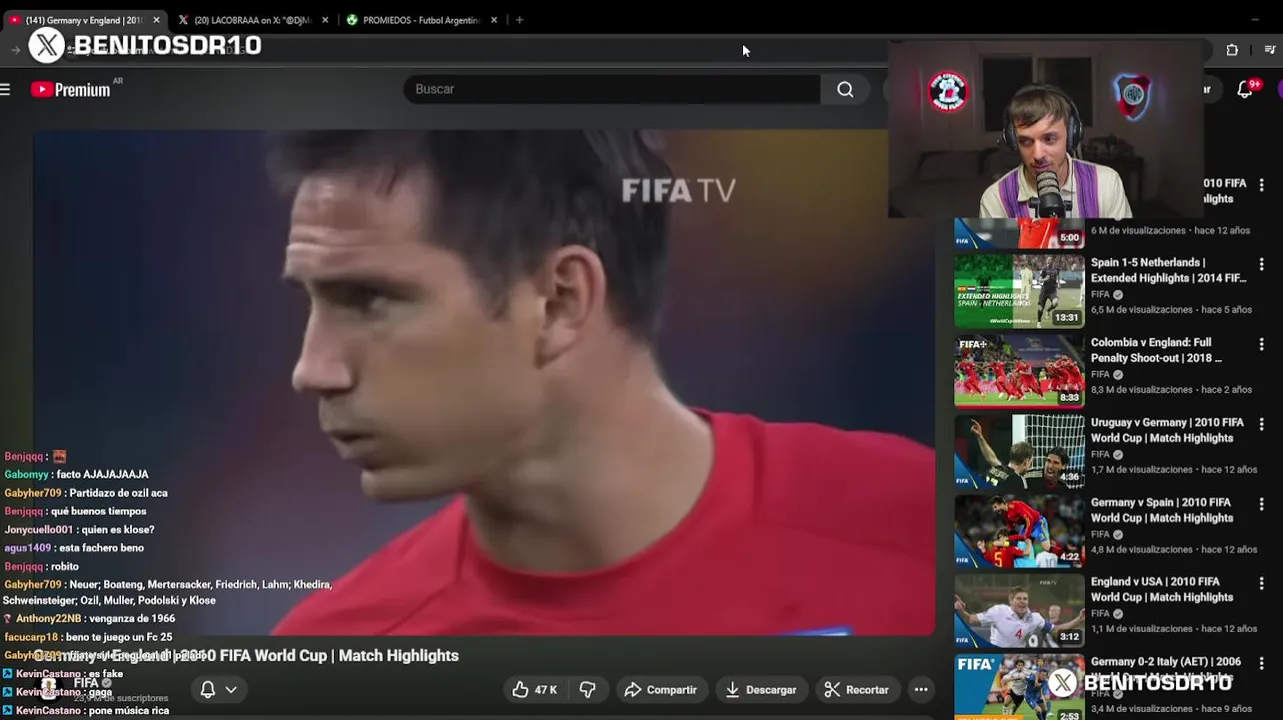The image size is (1283, 720).
Task: Open options menu for topmost 2010 FIFA video
Action: pos(1261,185)
